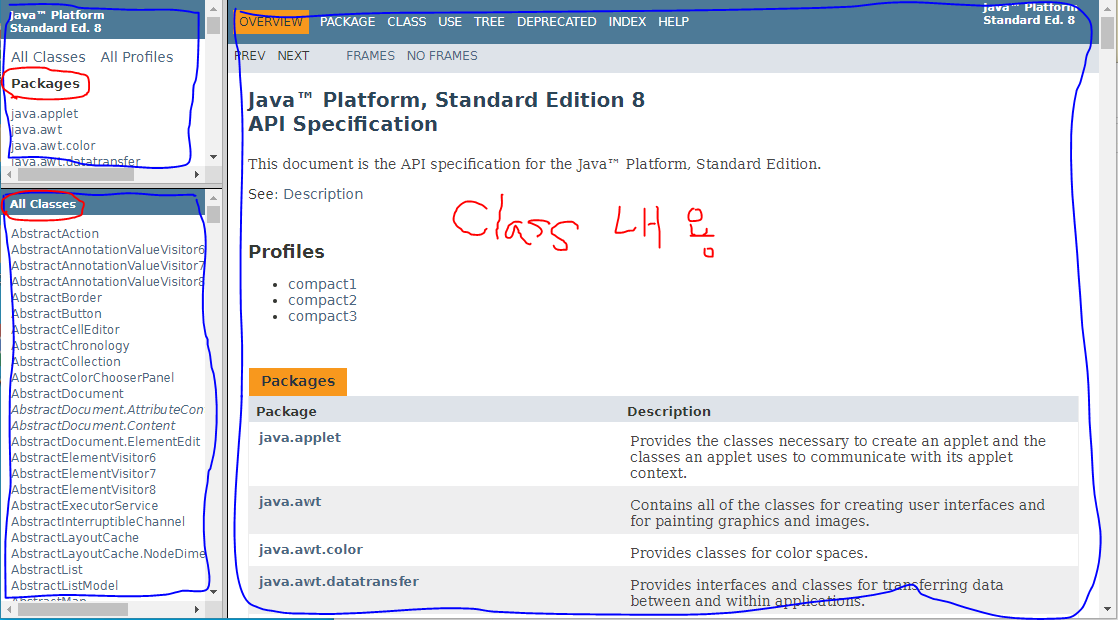The height and width of the screenshot is (620, 1118).
Task: Click the class list frame's scroll-left arrow
Action: point(9,609)
